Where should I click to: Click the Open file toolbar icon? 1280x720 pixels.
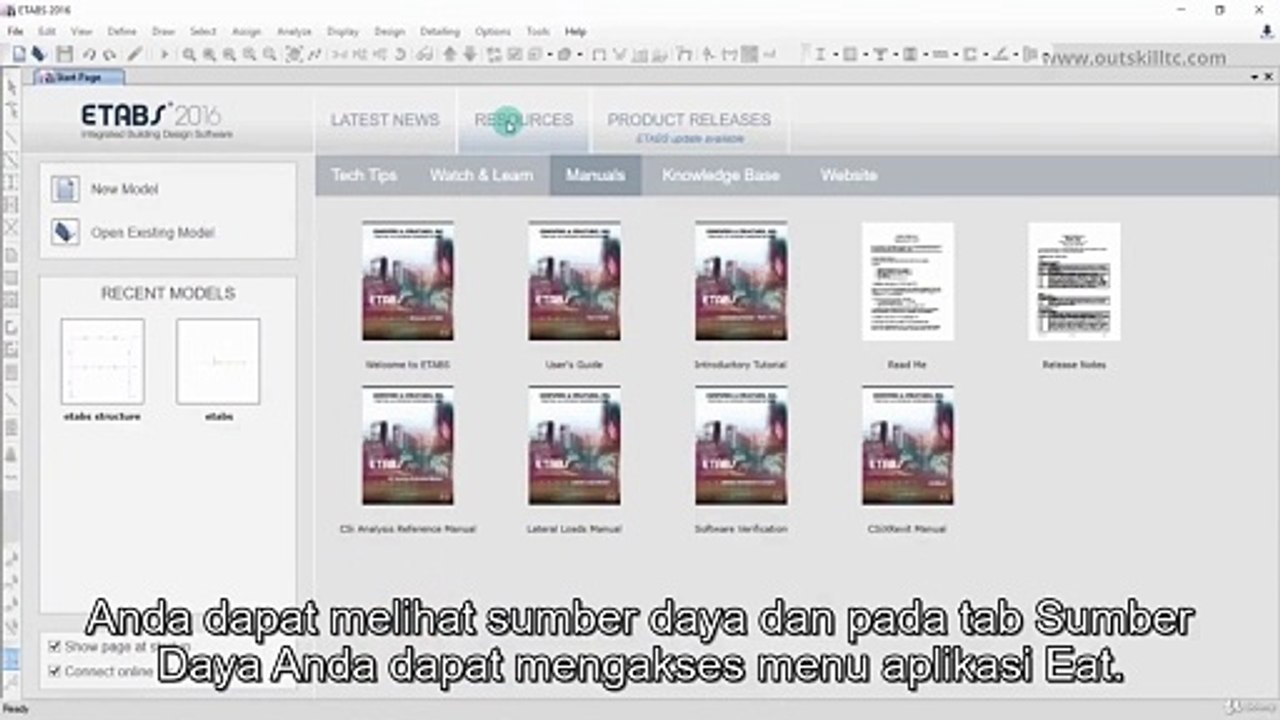click(x=38, y=54)
